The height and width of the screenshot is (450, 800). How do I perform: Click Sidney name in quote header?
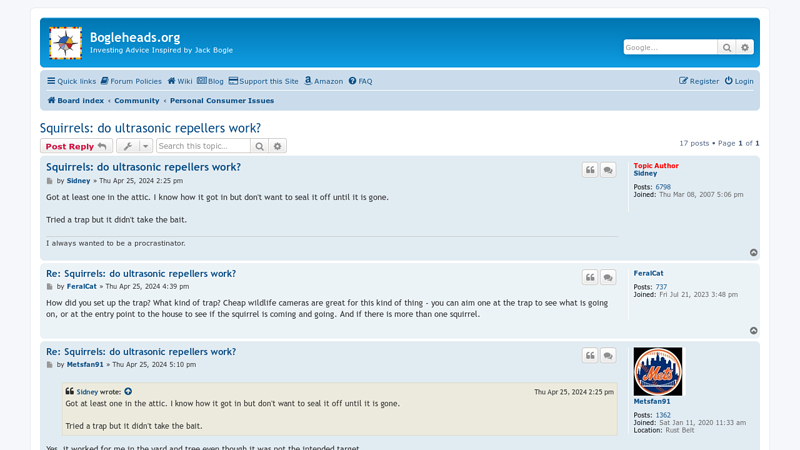87,392
